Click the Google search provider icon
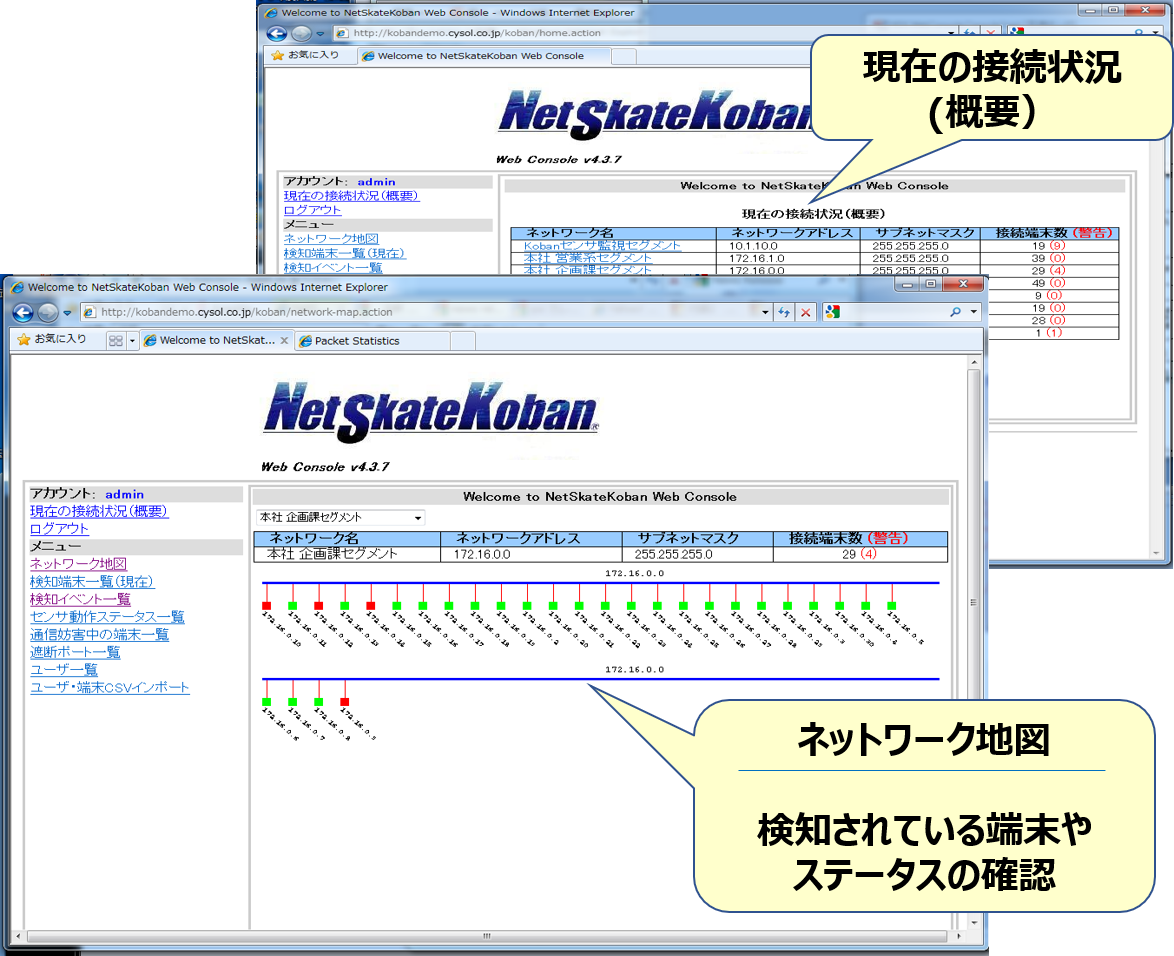Viewport: 1174px width, 956px height. (x=833, y=312)
